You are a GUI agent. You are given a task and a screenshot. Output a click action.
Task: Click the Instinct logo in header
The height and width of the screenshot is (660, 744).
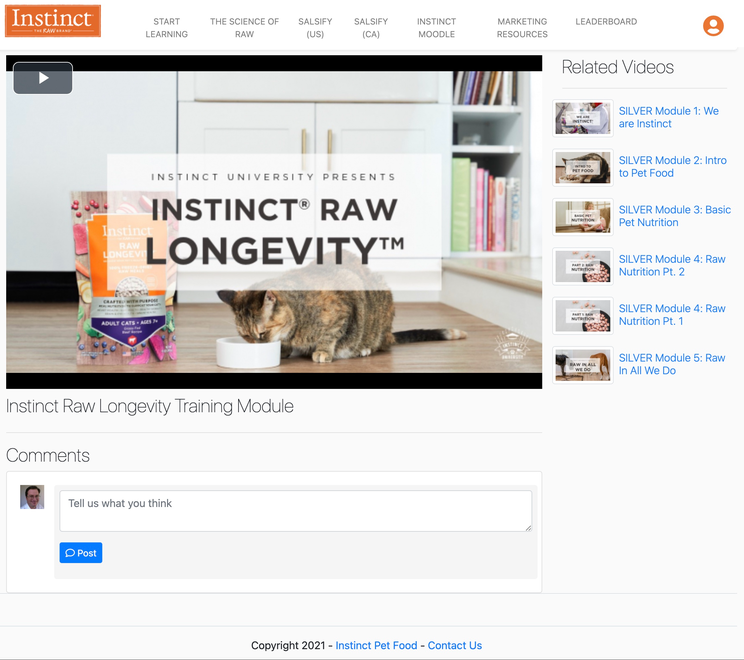point(51,21)
